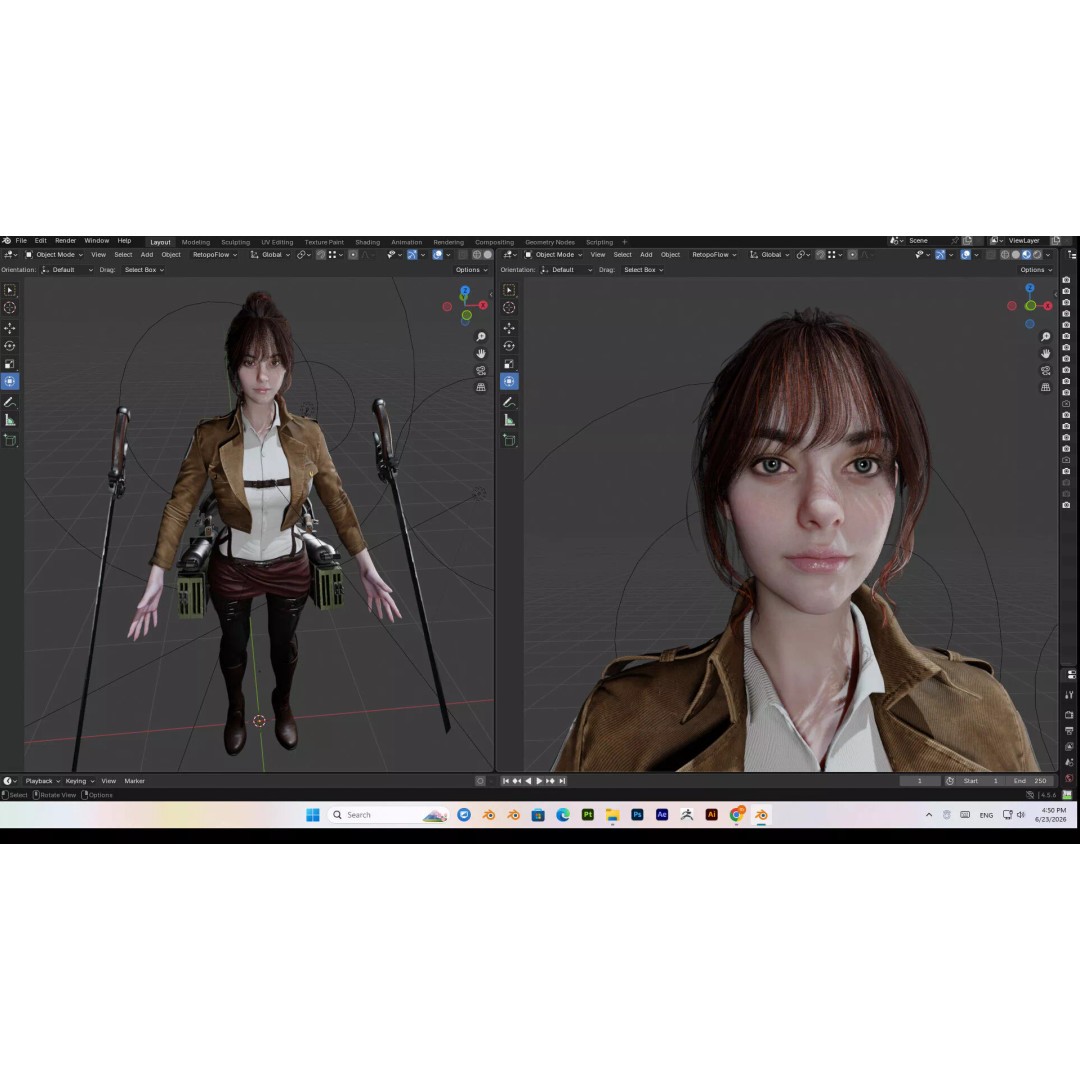Click Marker in timeline header
The height and width of the screenshot is (1080, 1080).
click(134, 781)
